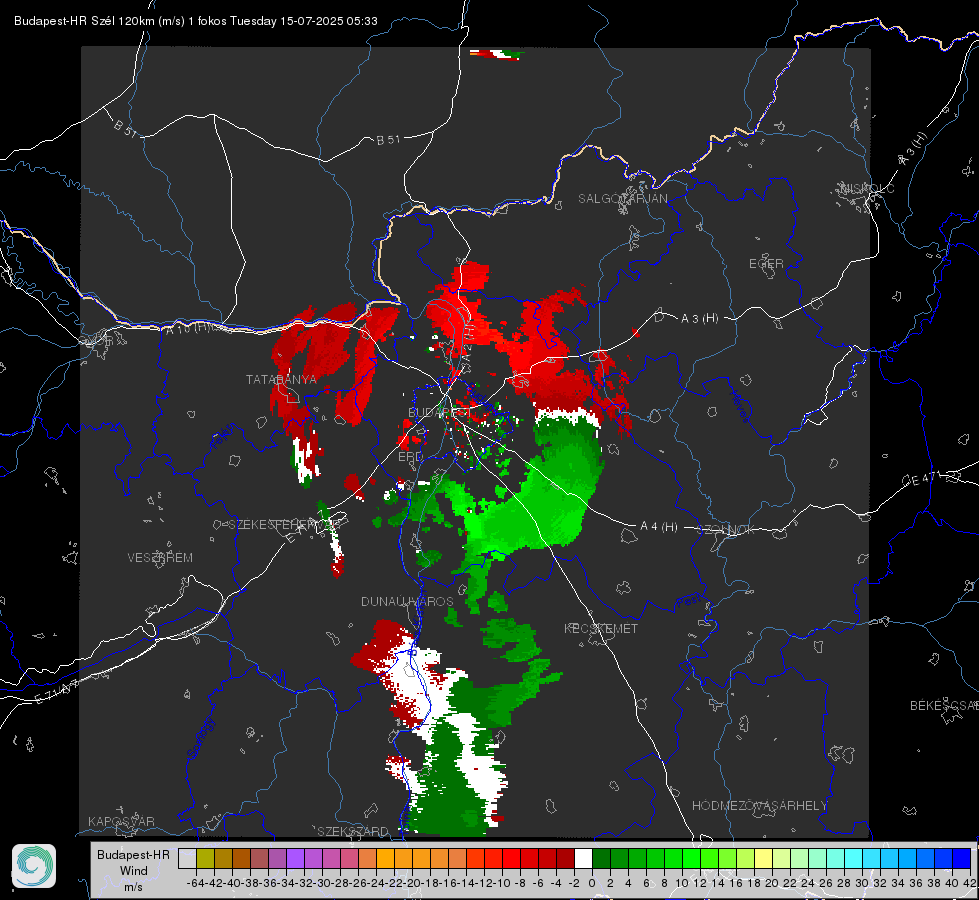Click the KAPOSVAR city label

[121, 821]
